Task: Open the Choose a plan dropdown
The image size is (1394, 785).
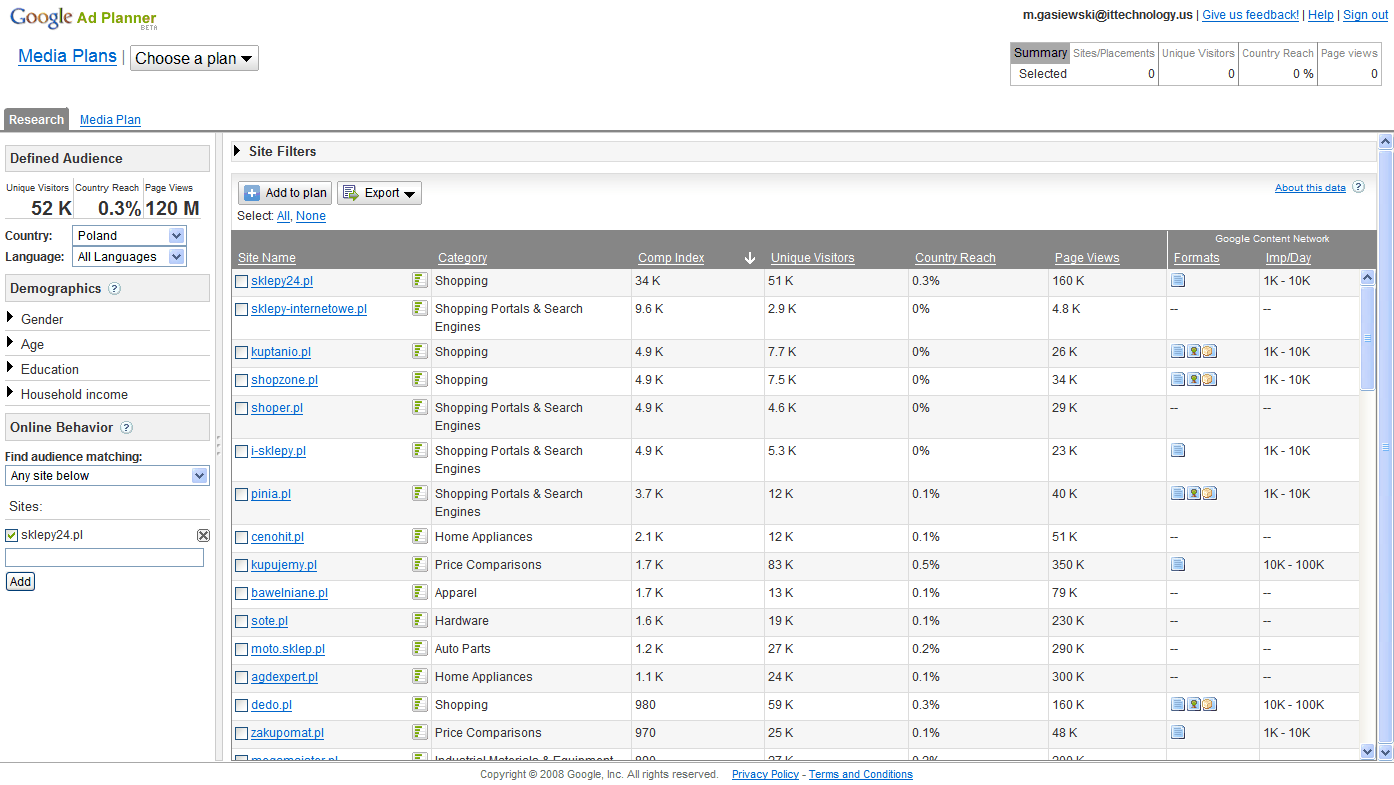Action: (x=194, y=58)
